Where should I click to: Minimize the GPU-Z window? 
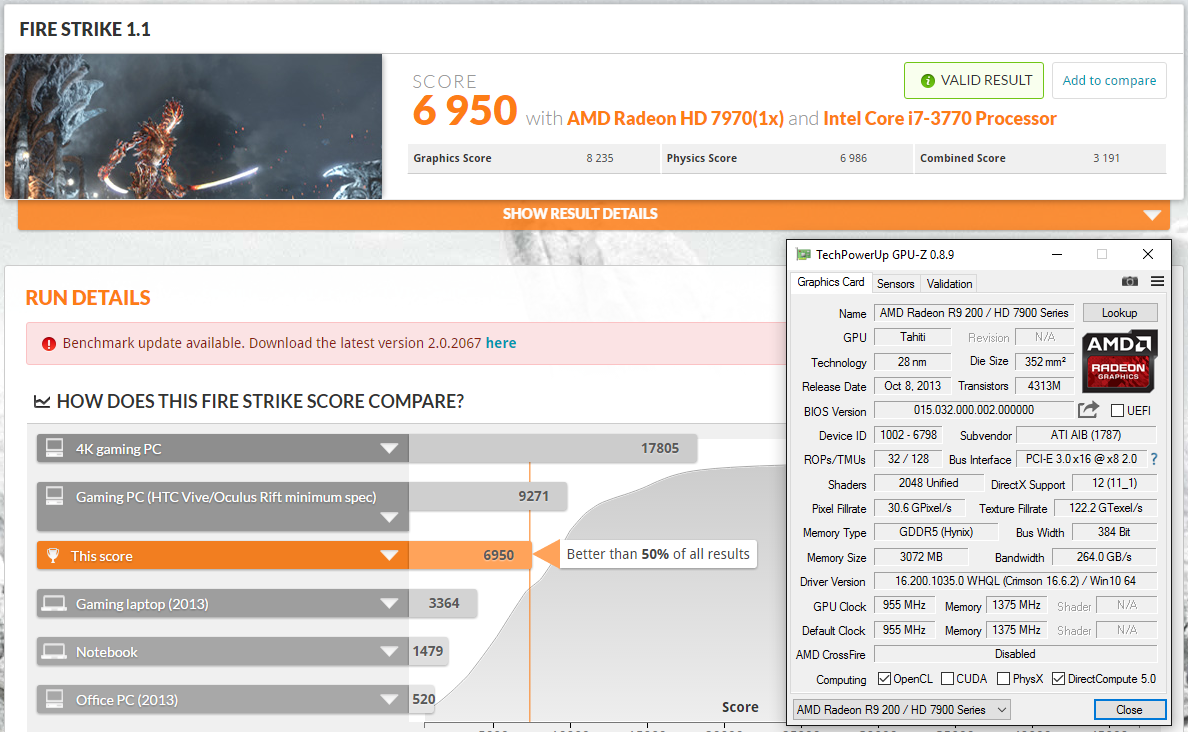click(1057, 255)
